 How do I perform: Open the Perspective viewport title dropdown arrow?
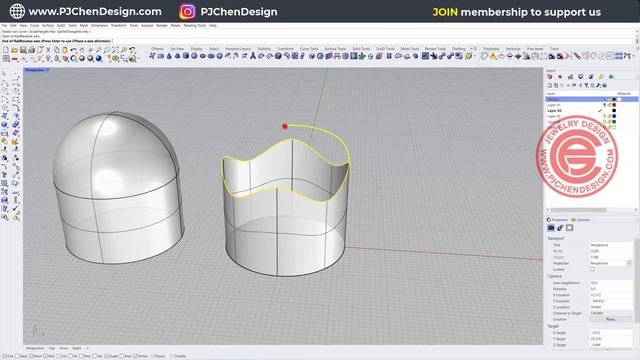point(47,70)
